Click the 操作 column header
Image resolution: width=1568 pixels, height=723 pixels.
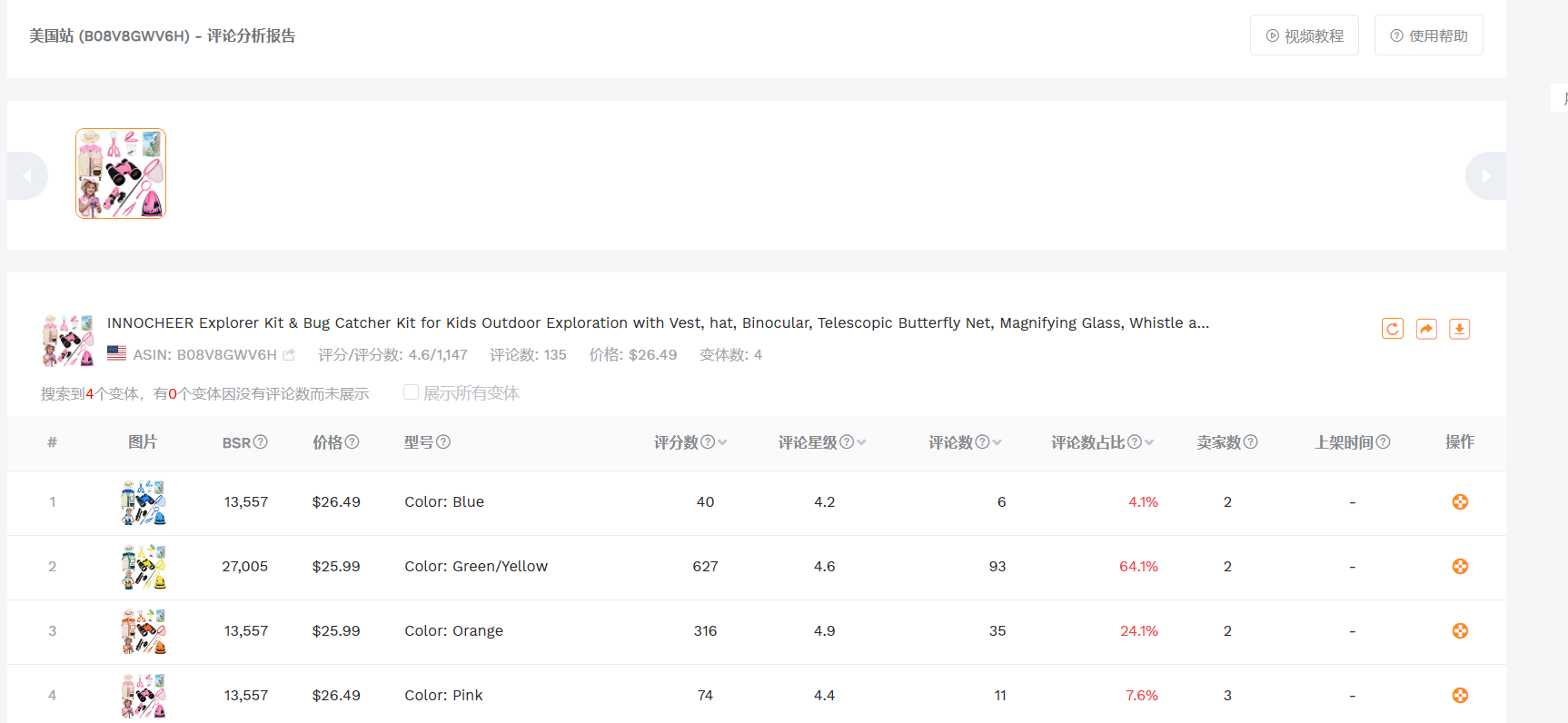1460,442
